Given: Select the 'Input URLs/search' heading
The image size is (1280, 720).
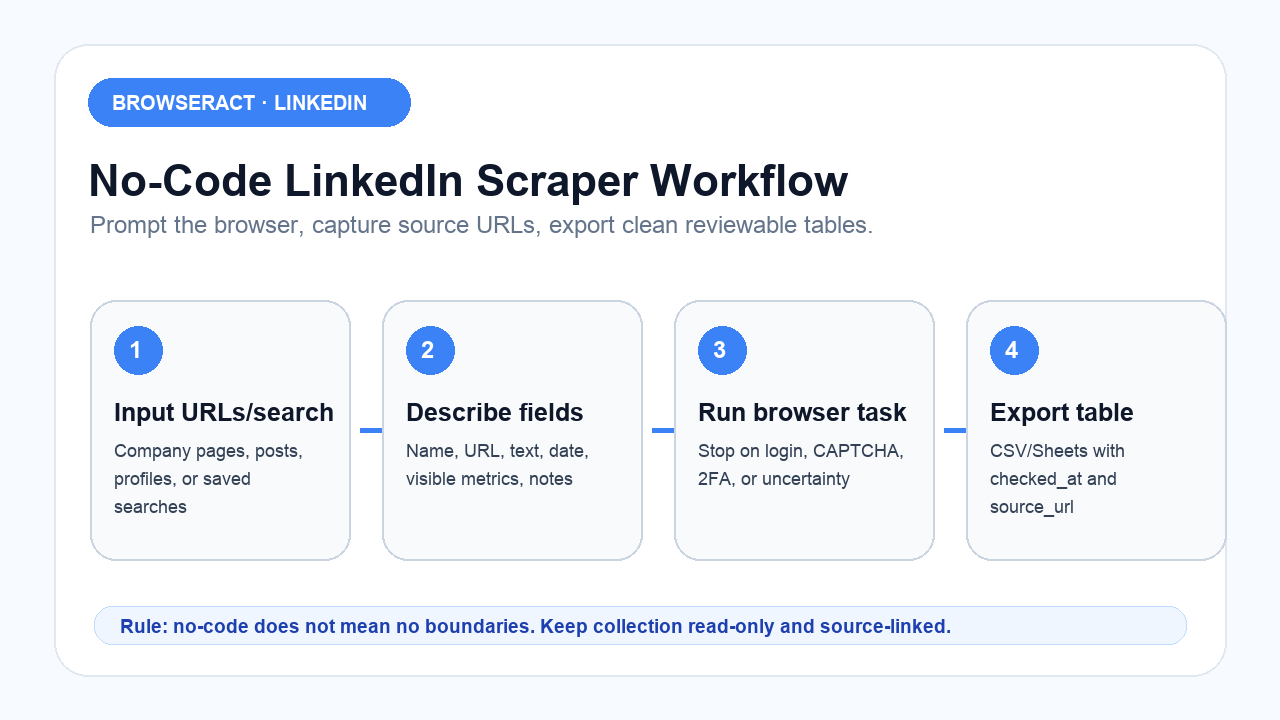Looking at the screenshot, I should point(224,413).
